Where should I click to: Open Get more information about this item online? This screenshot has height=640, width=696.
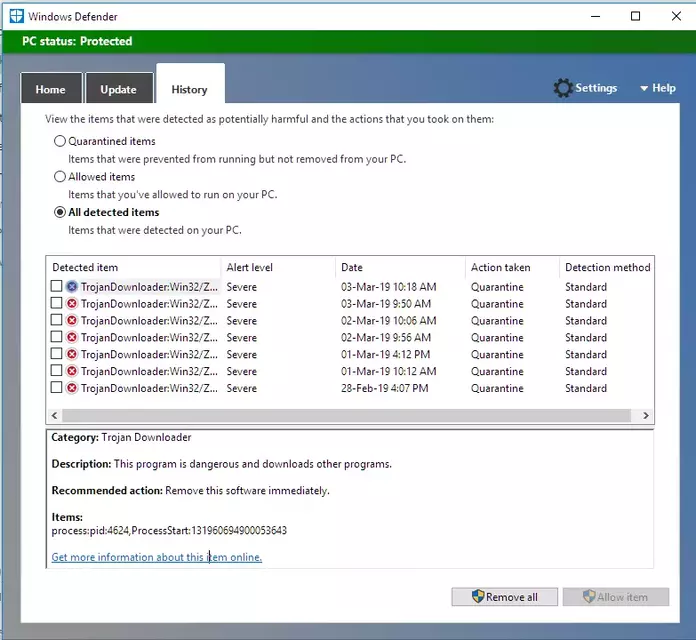click(157, 557)
